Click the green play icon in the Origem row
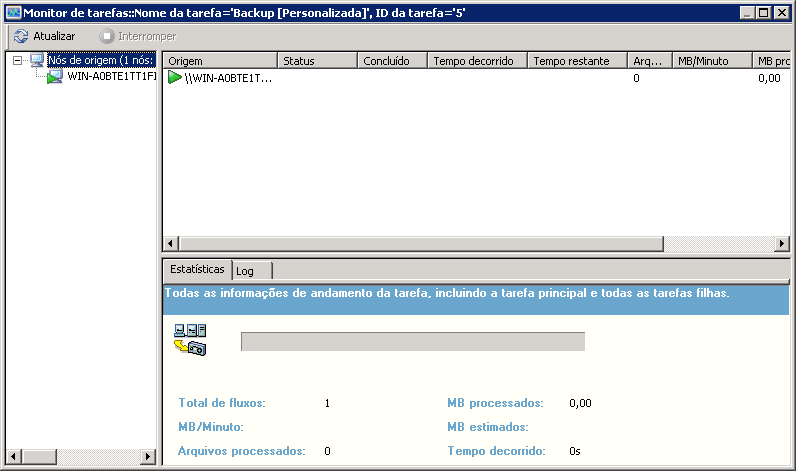Screen dimensions: 796x471 tap(175, 78)
